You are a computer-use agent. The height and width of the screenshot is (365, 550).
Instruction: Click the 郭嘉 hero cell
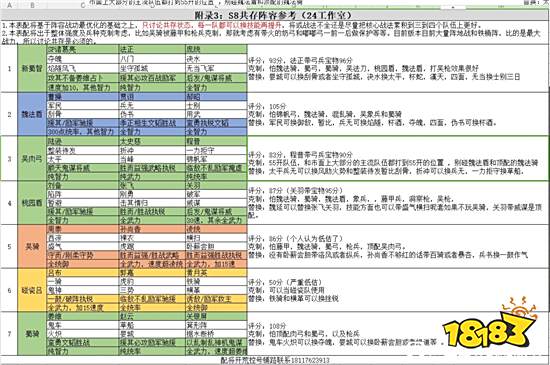pos(152,273)
